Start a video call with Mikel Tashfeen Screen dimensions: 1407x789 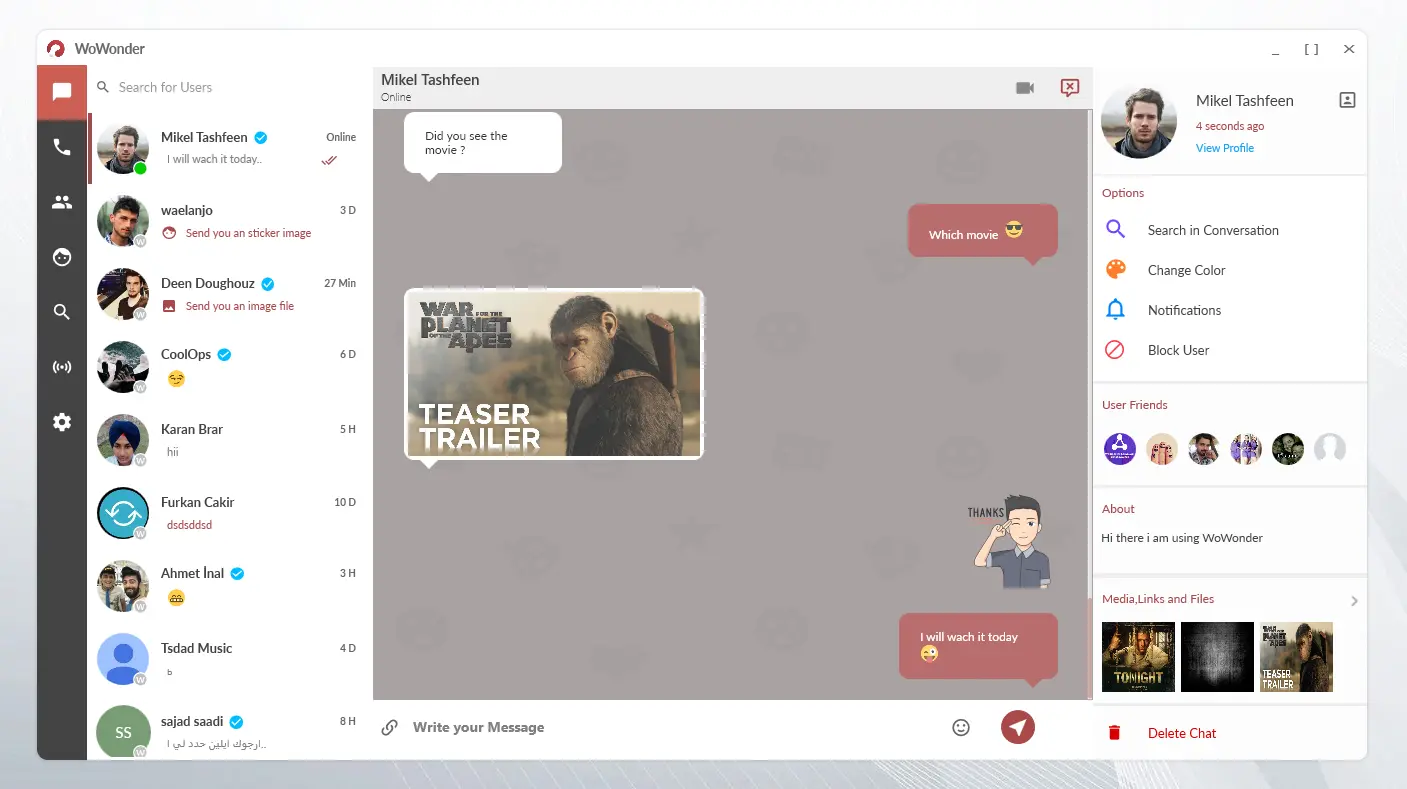point(1024,88)
